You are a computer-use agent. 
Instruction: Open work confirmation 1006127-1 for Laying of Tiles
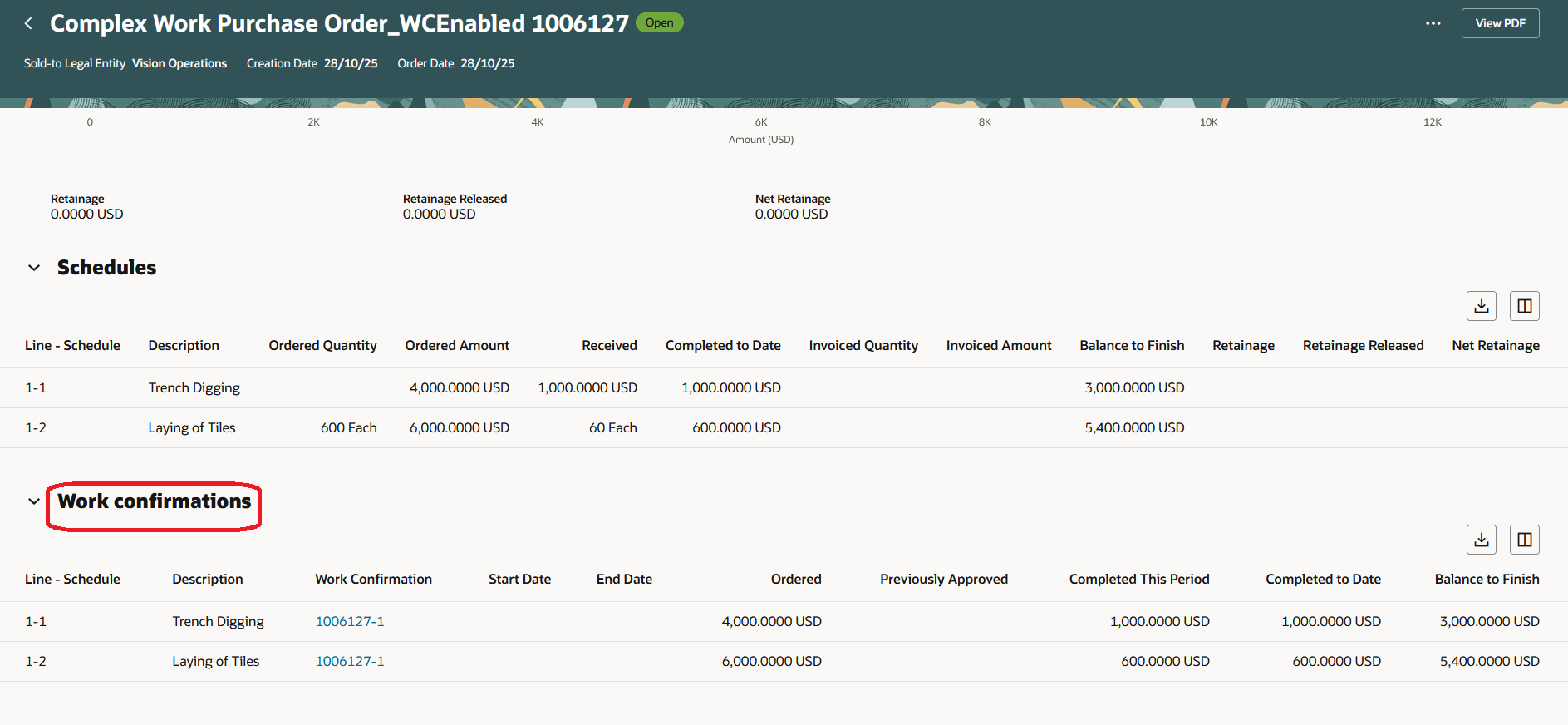350,661
